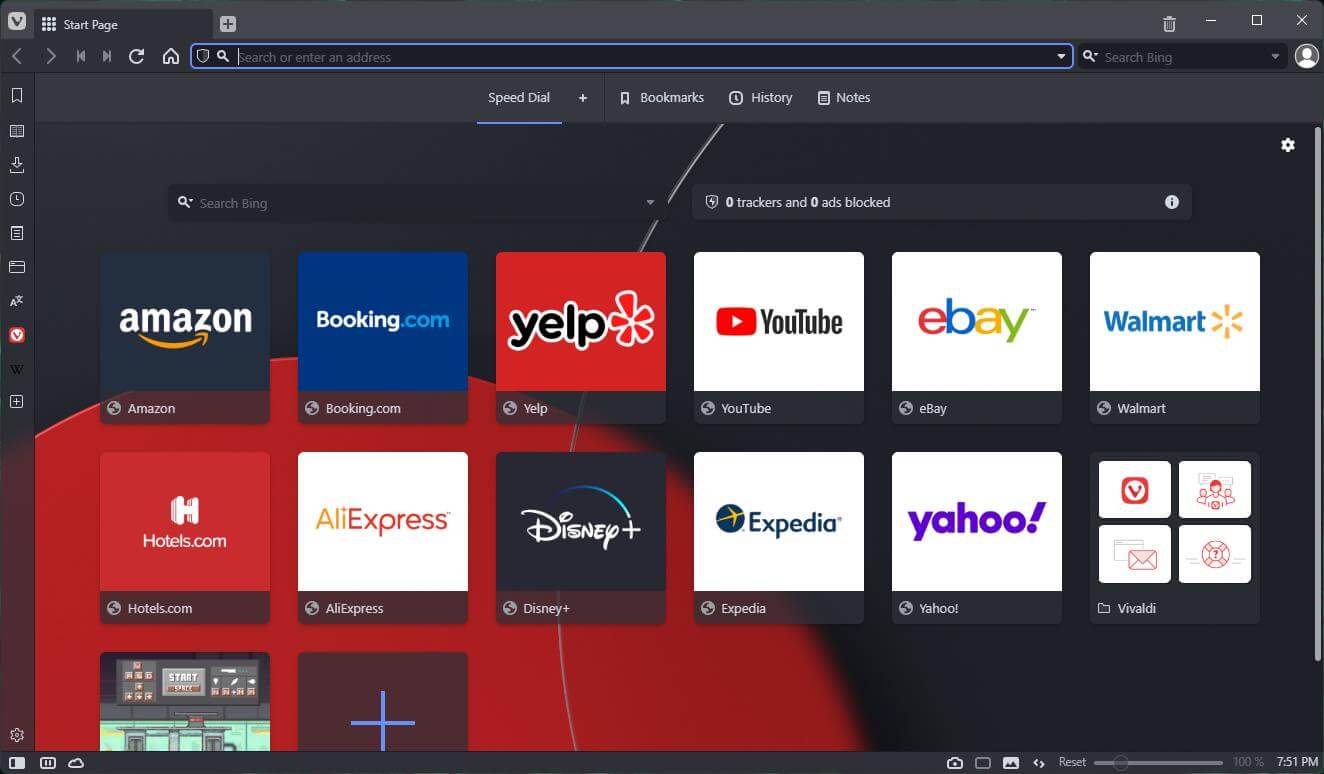Open the History side panel clock icon
1324x774 pixels.
point(17,199)
